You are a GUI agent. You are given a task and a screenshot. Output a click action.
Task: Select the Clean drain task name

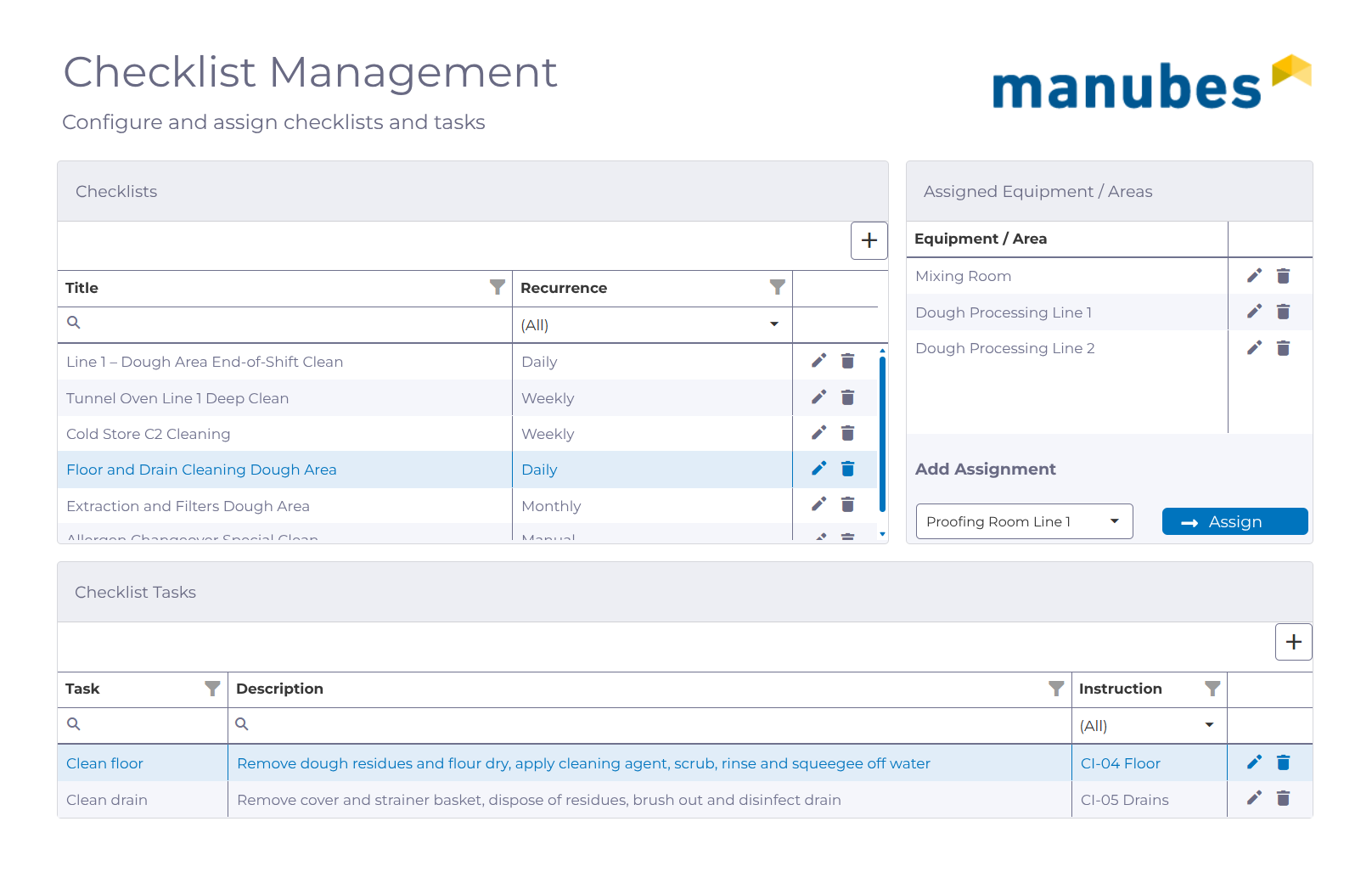tap(107, 800)
